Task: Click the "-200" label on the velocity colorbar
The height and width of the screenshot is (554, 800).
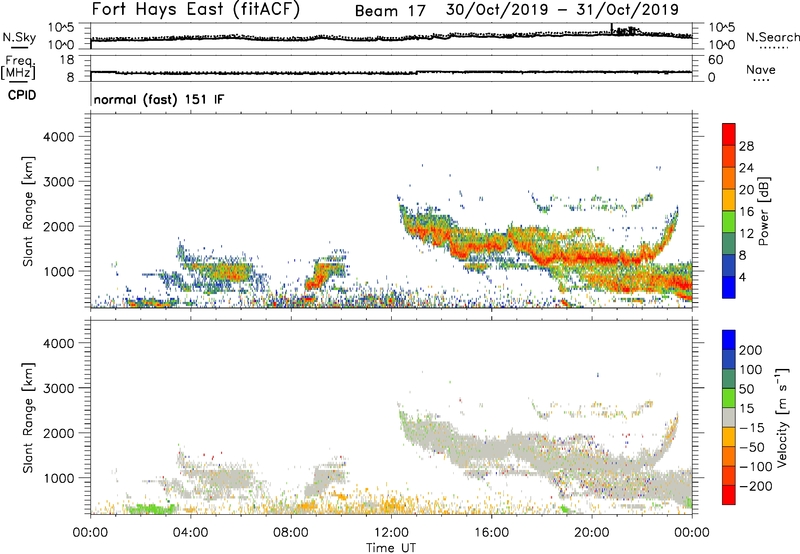Action: point(755,486)
